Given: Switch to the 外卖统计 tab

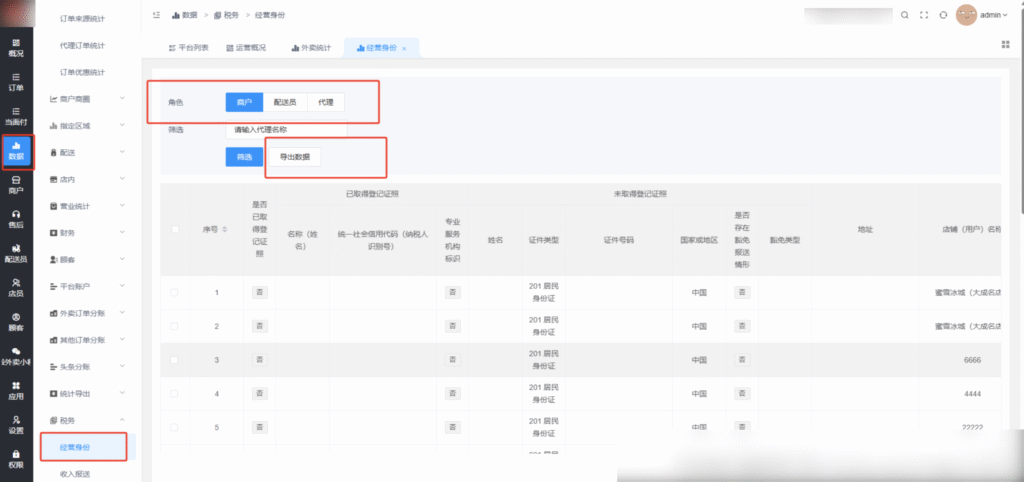Looking at the screenshot, I should tap(312, 48).
